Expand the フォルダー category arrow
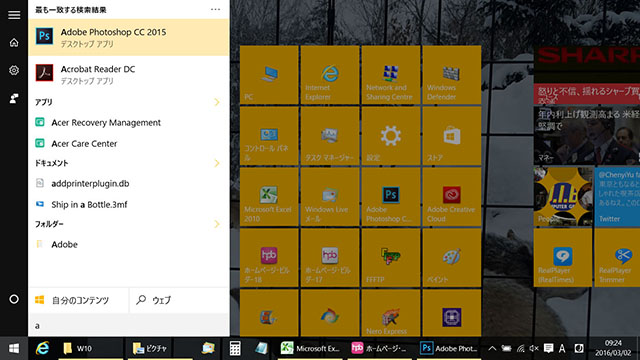Screen dimensions: 640x360 click(217, 224)
